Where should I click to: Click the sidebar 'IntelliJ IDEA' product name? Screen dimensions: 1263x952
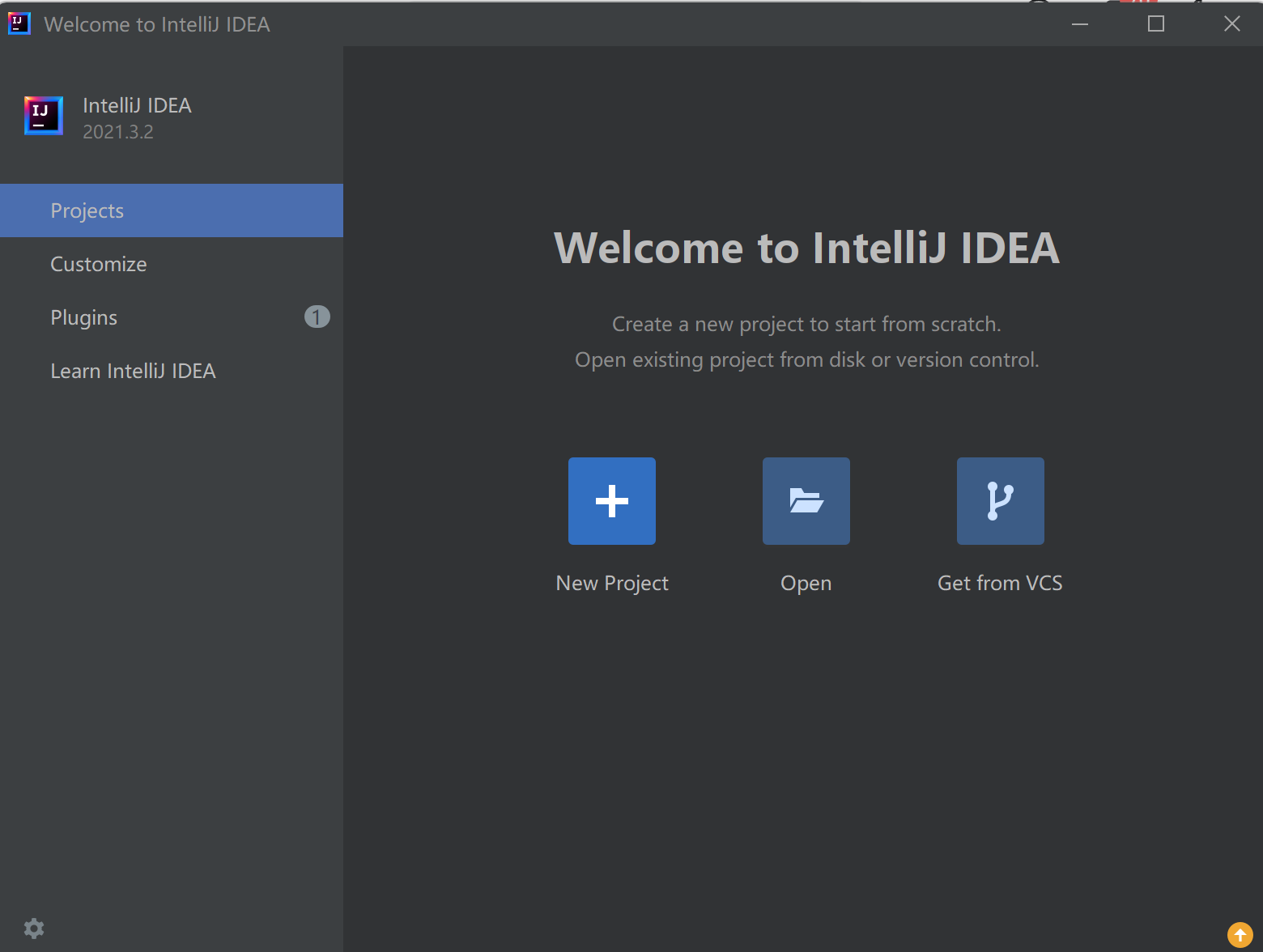137,105
